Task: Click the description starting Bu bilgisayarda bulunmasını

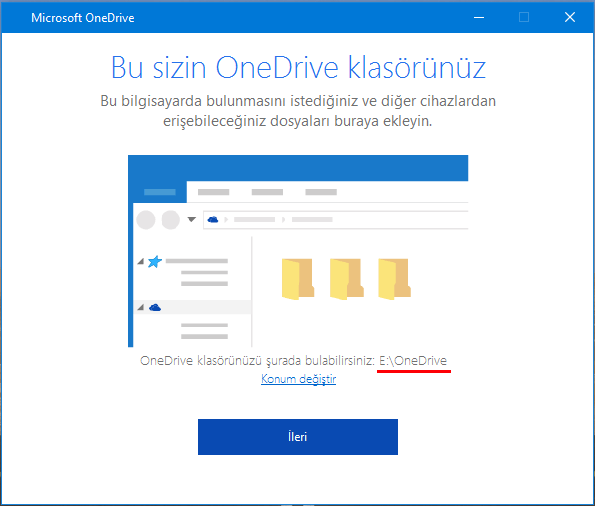Action: (298, 111)
